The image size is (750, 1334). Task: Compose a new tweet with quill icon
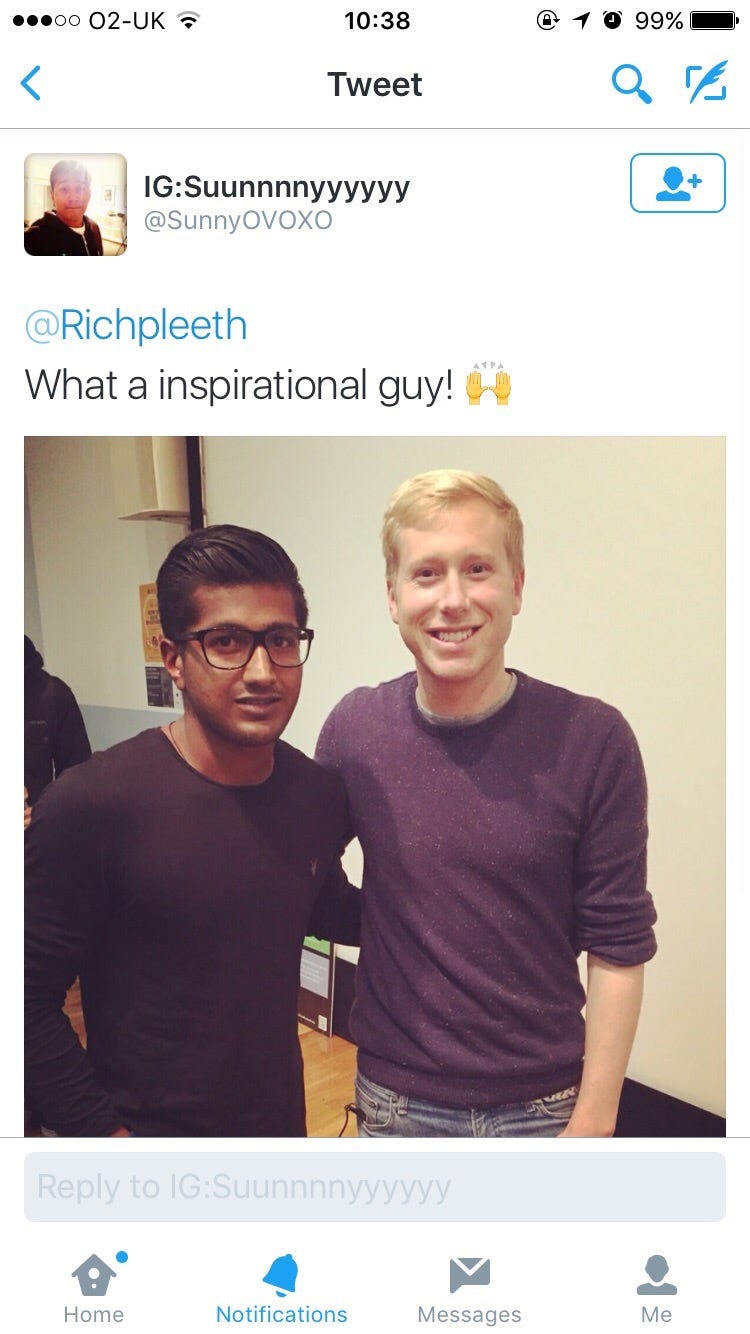pos(706,84)
